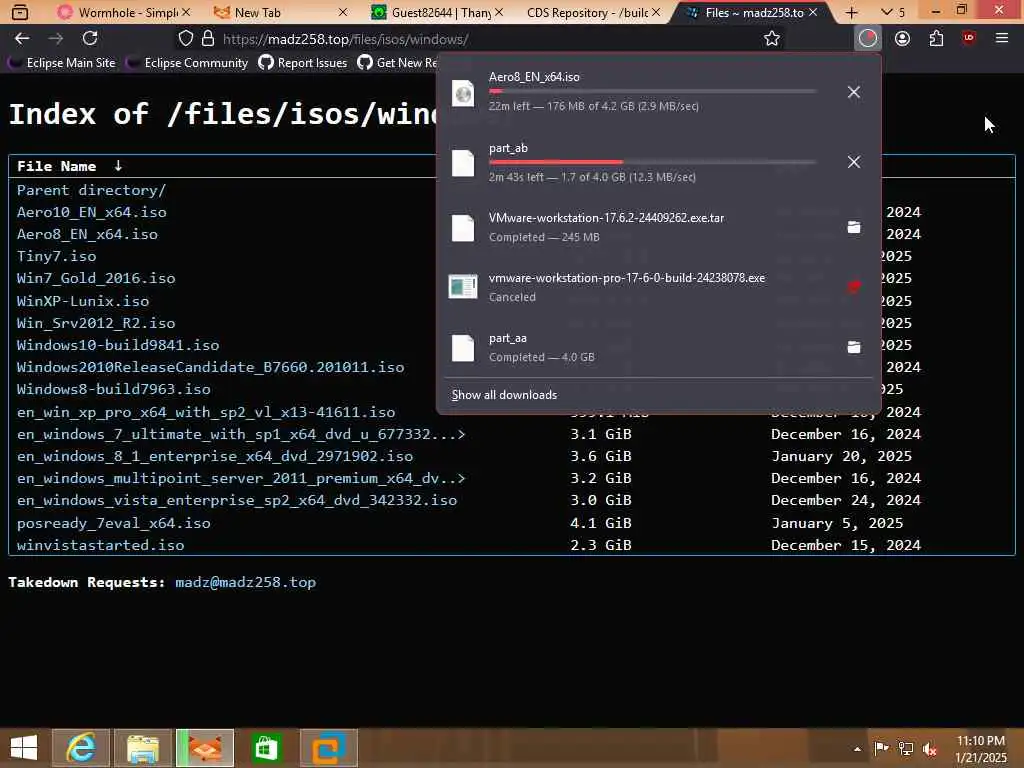Switch to the CDS Repository tab

586,12
